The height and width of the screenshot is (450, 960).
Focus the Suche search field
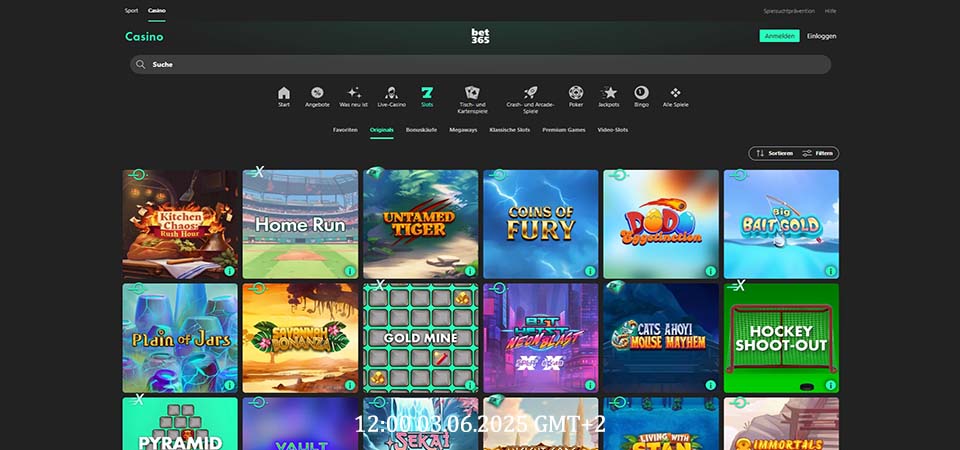pos(480,64)
